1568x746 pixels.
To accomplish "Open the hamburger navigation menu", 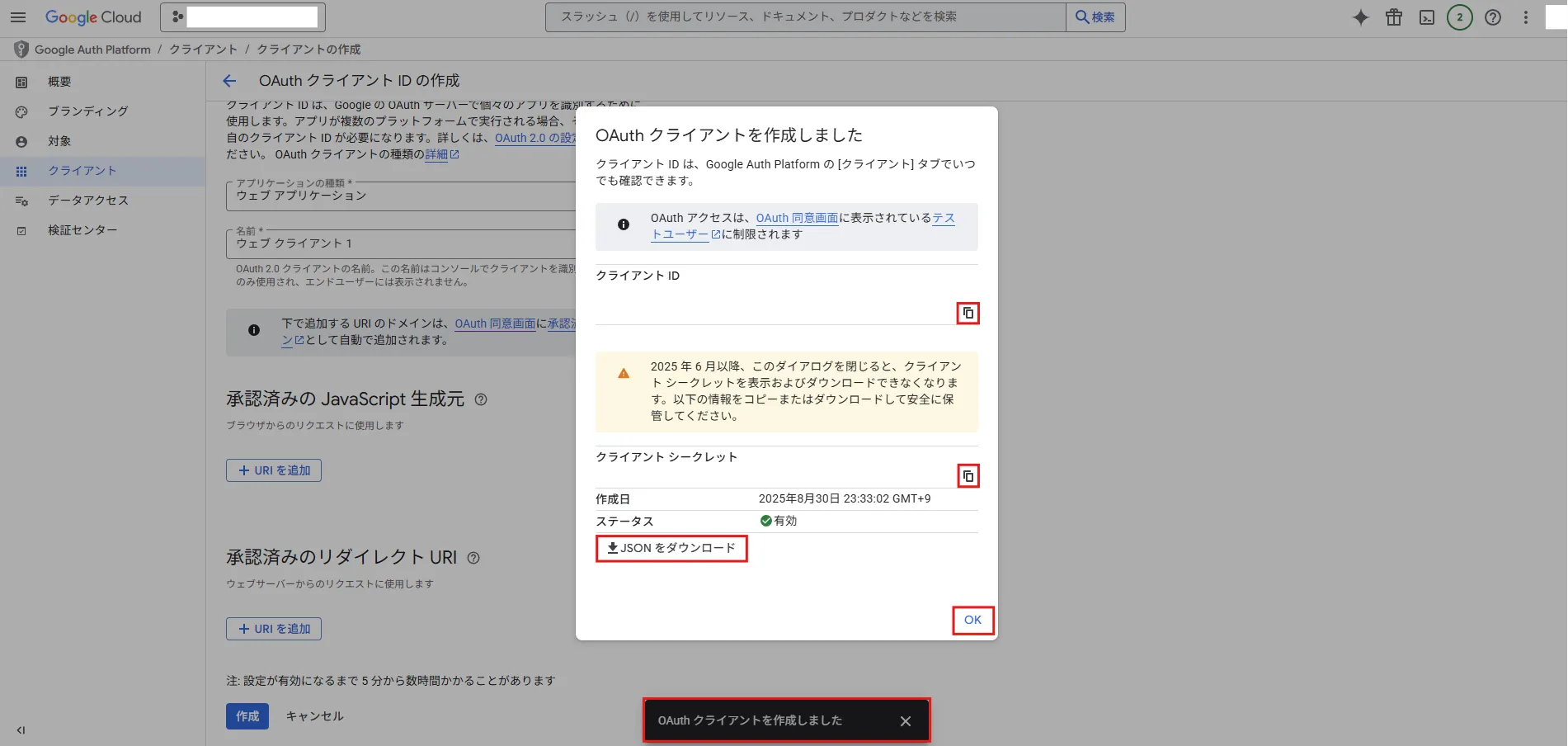I will 18,17.
